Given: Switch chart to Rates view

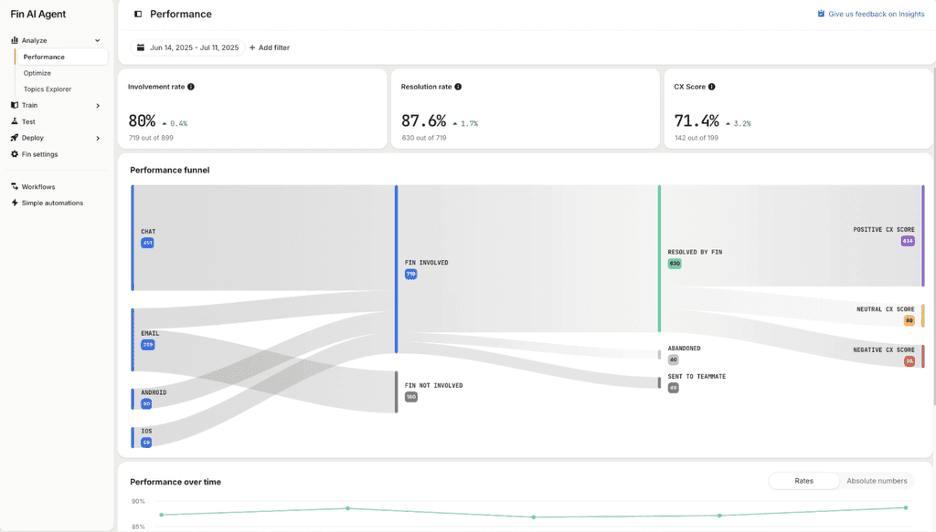Looking at the screenshot, I should pyautogui.click(x=803, y=481).
